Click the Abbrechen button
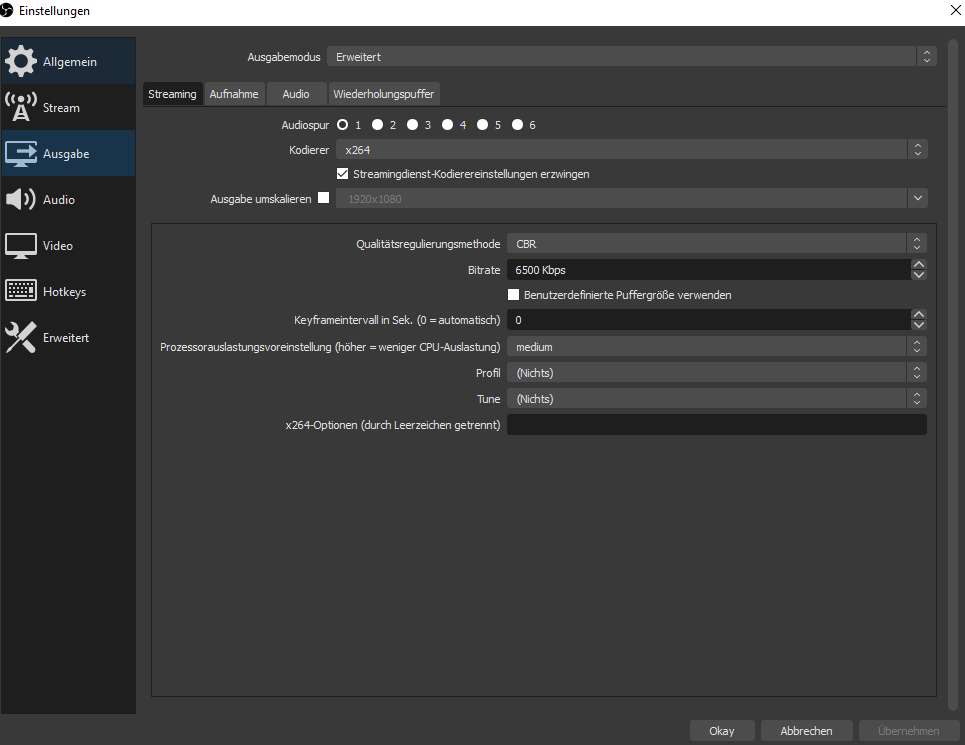The width and height of the screenshot is (965, 745). tap(806, 731)
